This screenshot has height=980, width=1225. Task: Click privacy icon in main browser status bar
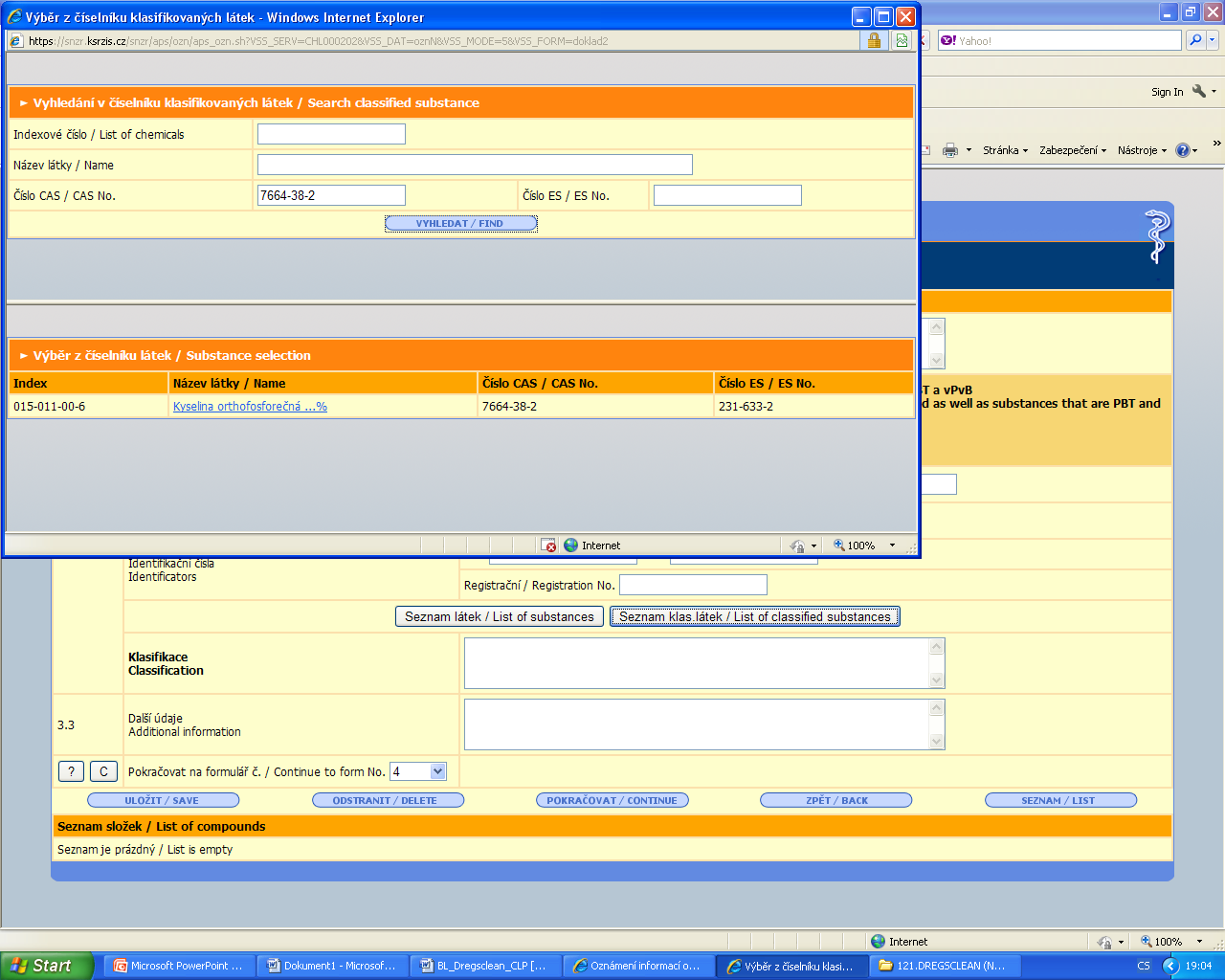point(1104,942)
